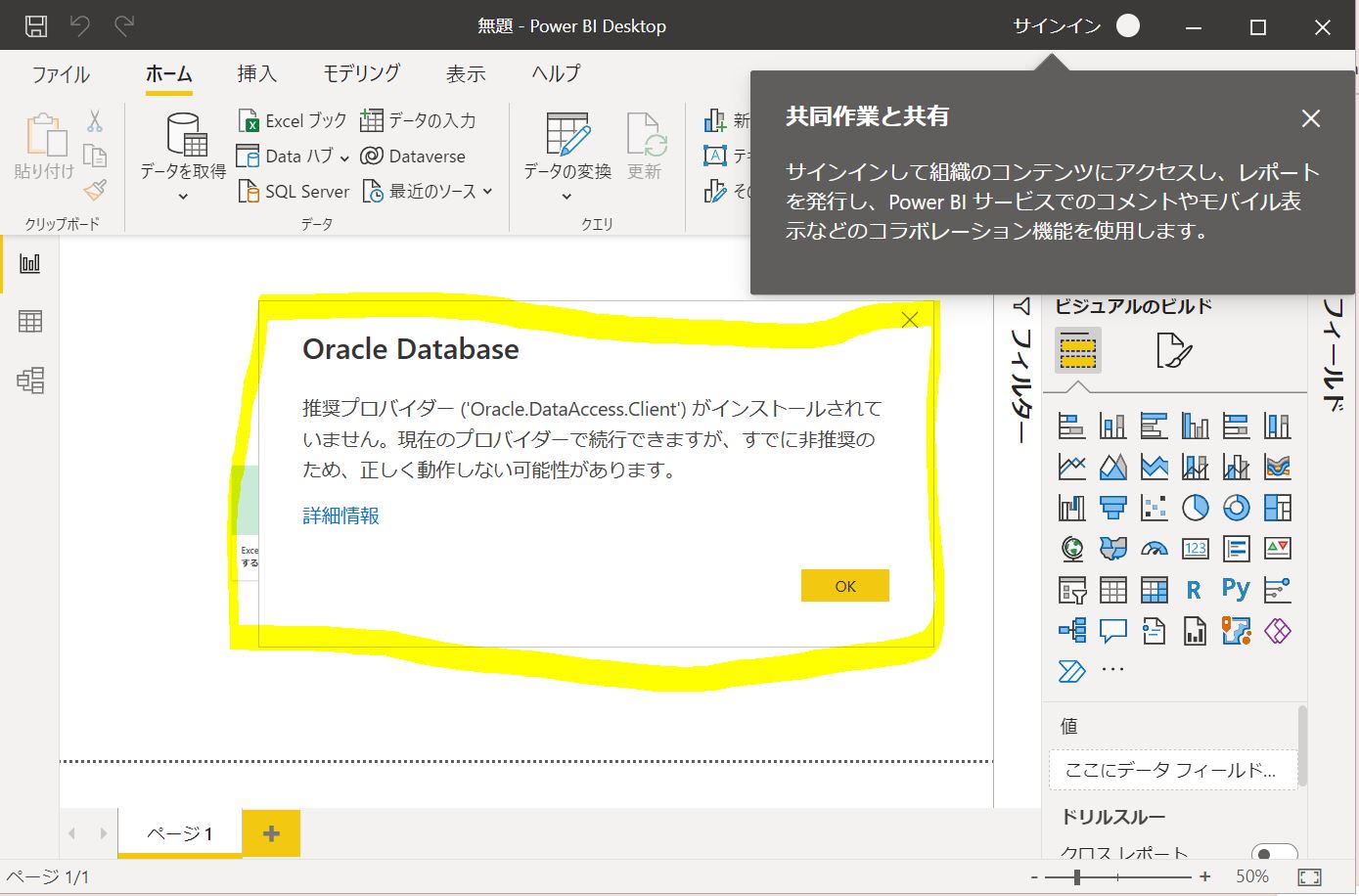Add a new page with plus tab
The width and height of the screenshot is (1359, 896).
click(x=271, y=833)
